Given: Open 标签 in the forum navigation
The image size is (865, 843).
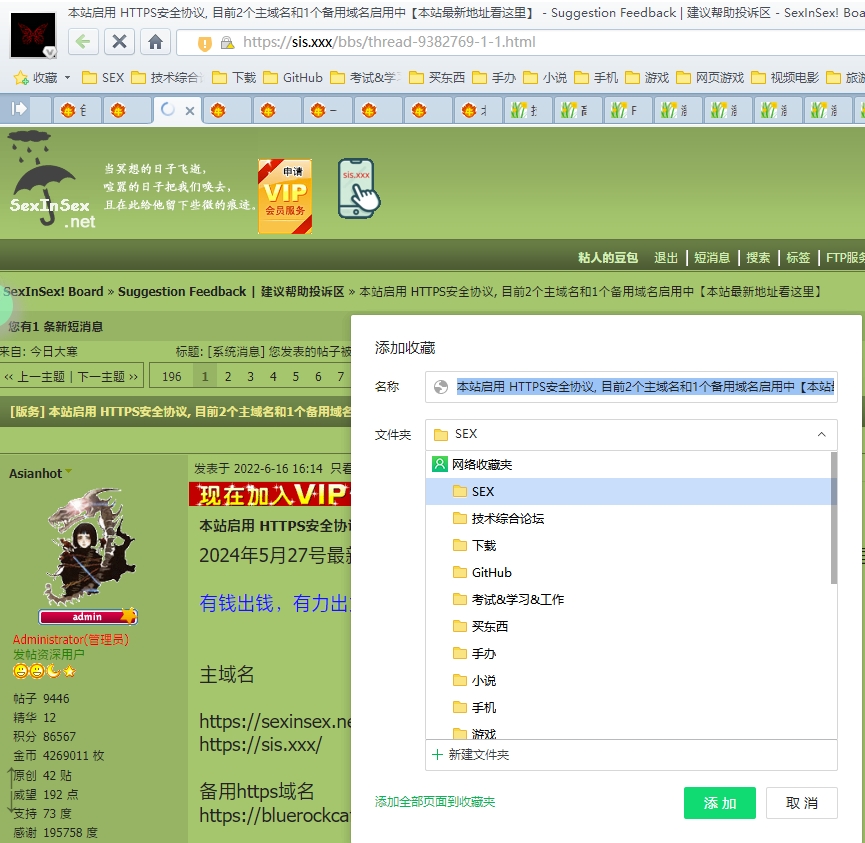Looking at the screenshot, I should pos(798,258).
